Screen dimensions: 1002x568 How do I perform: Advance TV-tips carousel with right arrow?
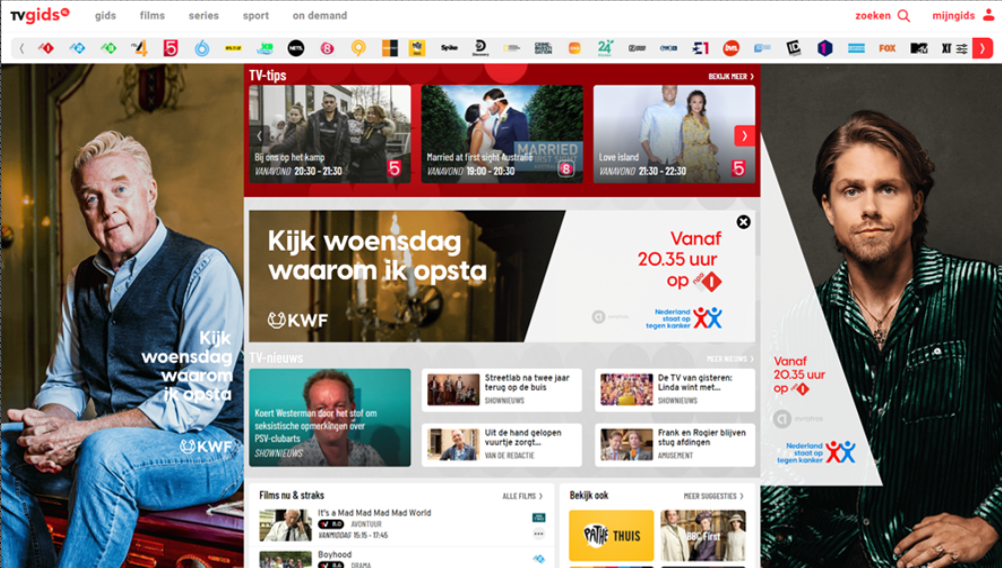(x=744, y=135)
